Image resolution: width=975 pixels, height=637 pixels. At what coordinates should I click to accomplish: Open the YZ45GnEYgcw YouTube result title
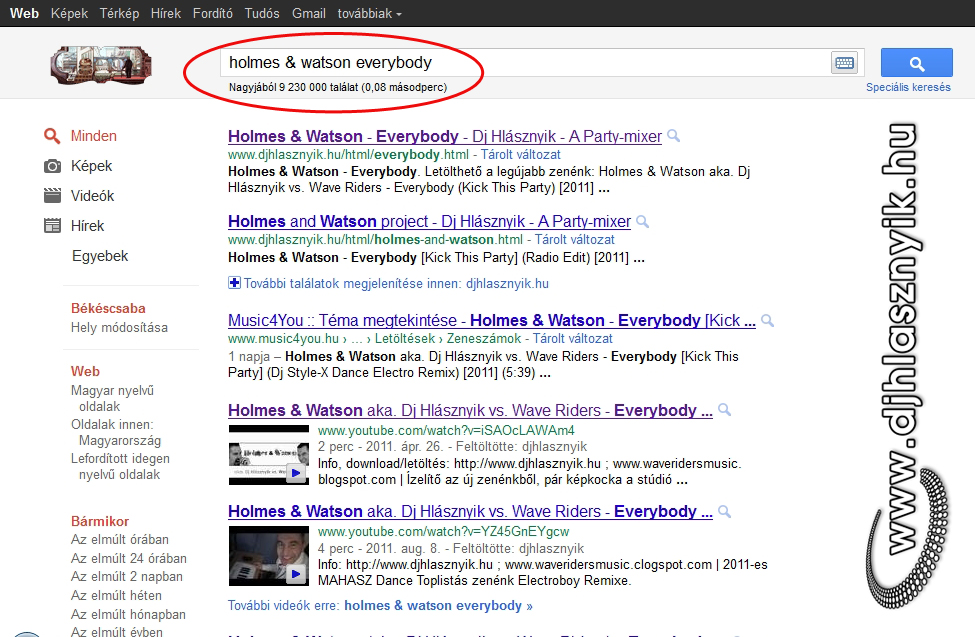click(470, 511)
